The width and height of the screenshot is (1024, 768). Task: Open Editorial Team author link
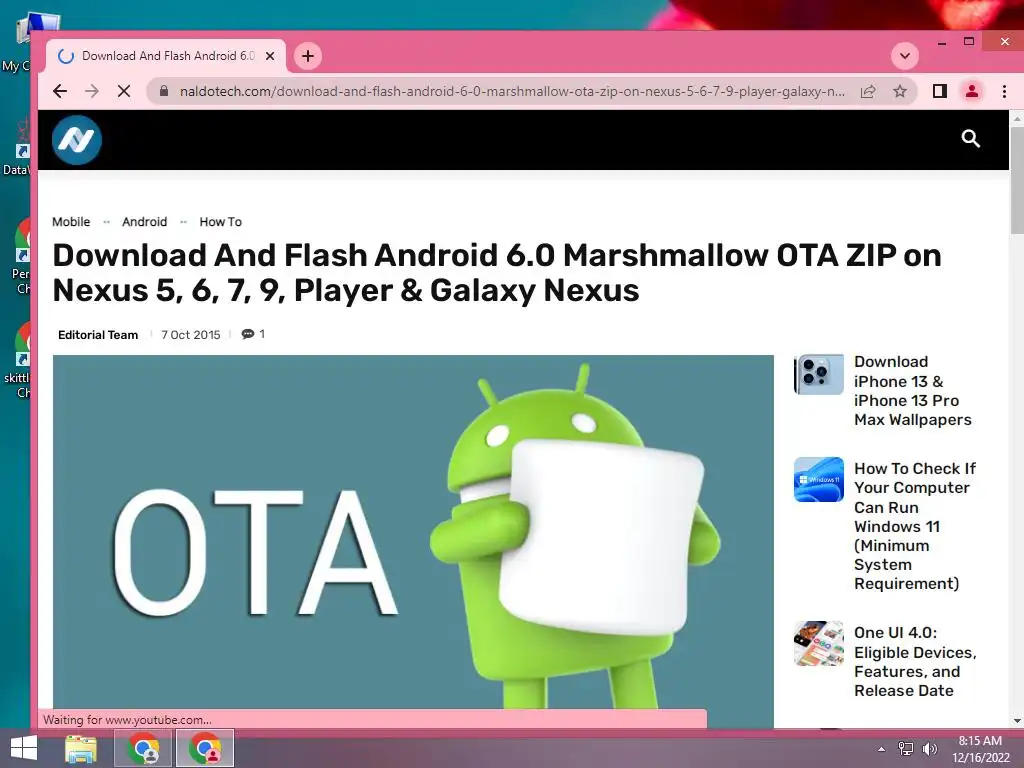98,335
